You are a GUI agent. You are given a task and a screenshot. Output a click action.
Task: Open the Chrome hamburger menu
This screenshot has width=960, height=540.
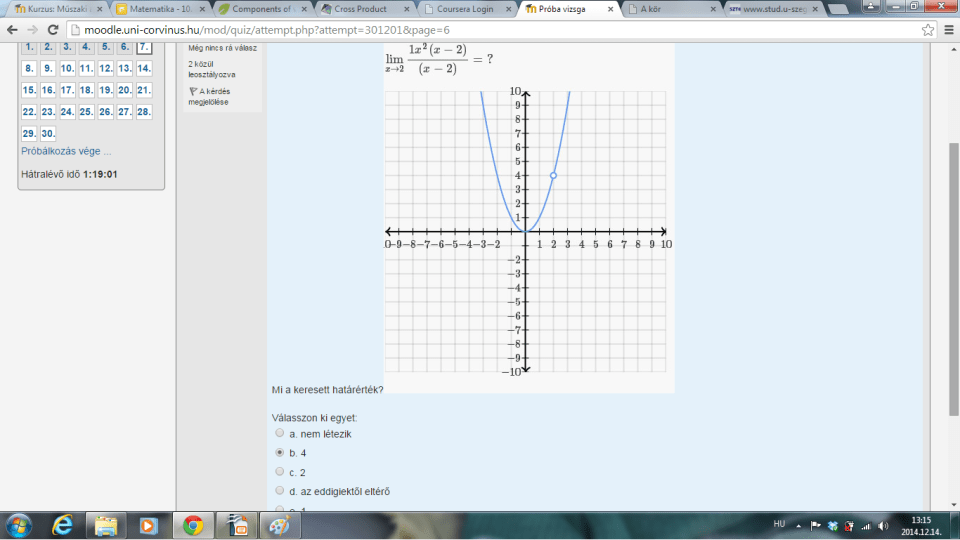947,30
